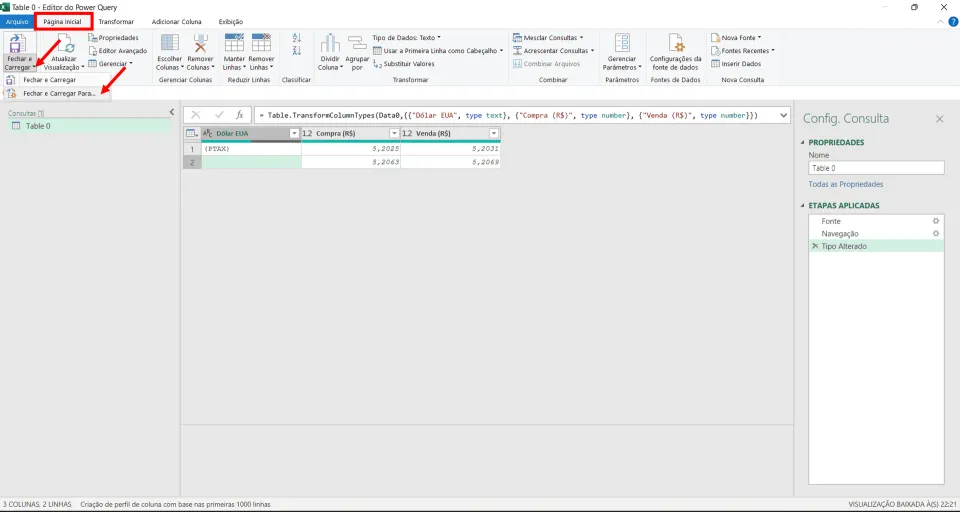The image size is (960, 512).
Task: Sort descending with the Z-A icon
Action: pyautogui.click(x=297, y=51)
